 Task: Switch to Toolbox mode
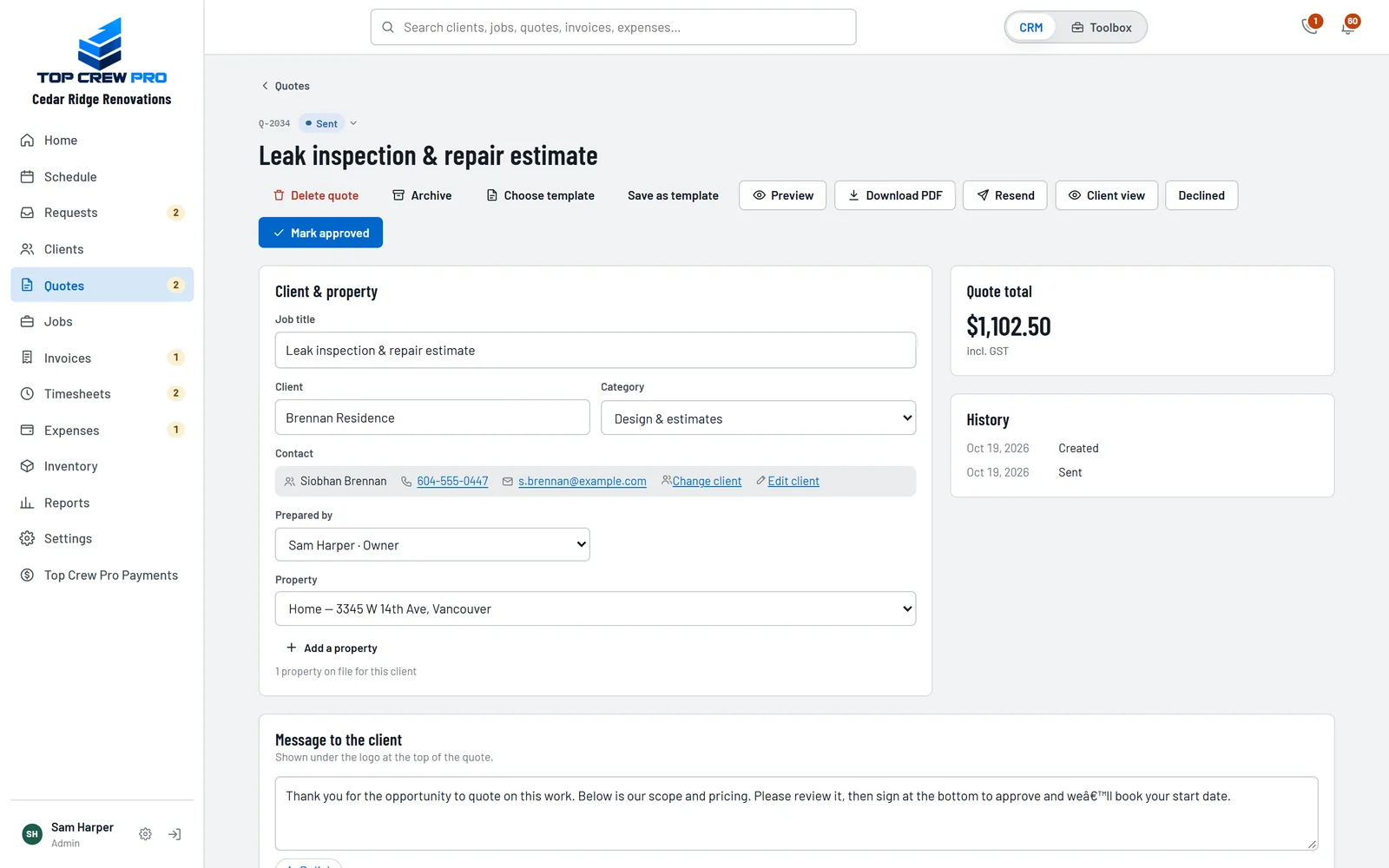[x=1102, y=28]
